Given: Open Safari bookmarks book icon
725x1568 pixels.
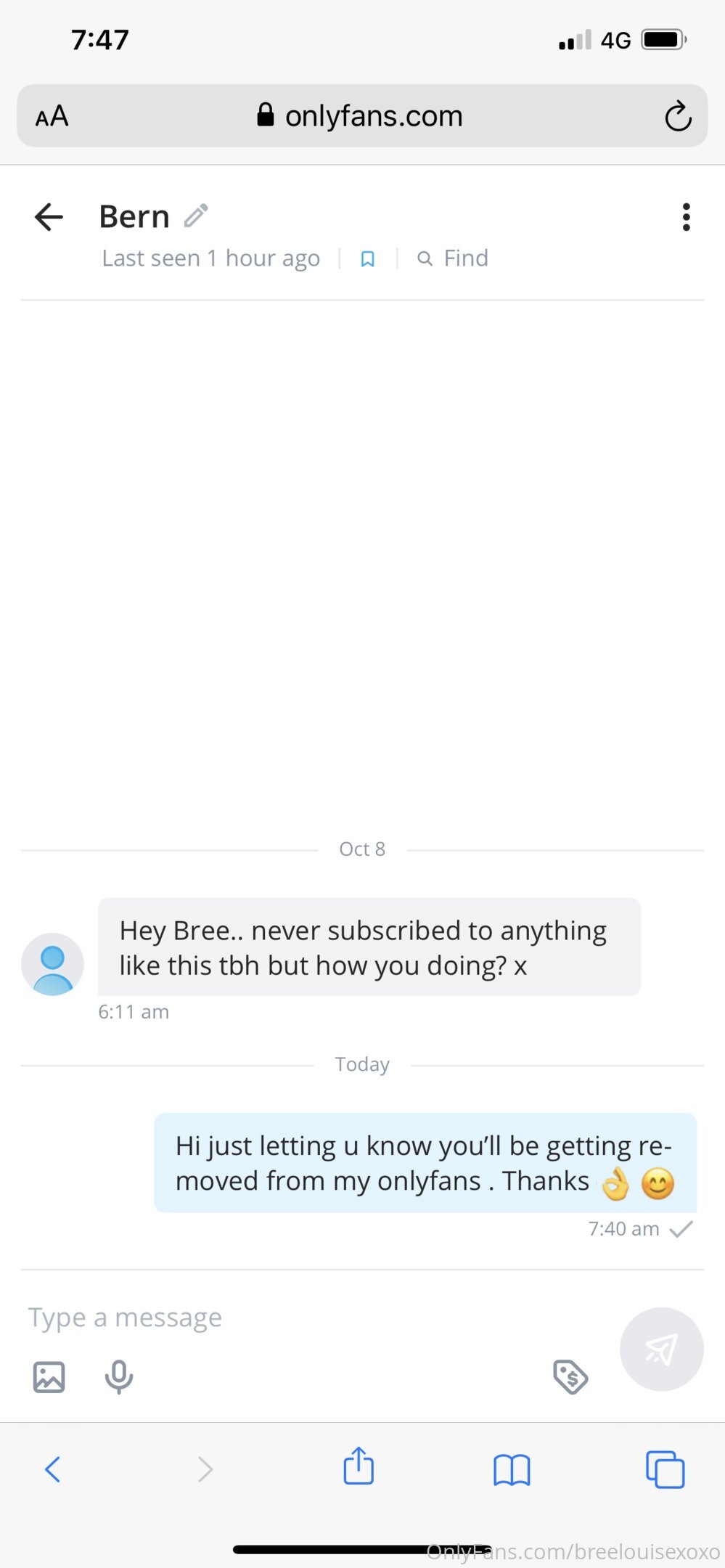Looking at the screenshot, I should tap(512, 1469).
